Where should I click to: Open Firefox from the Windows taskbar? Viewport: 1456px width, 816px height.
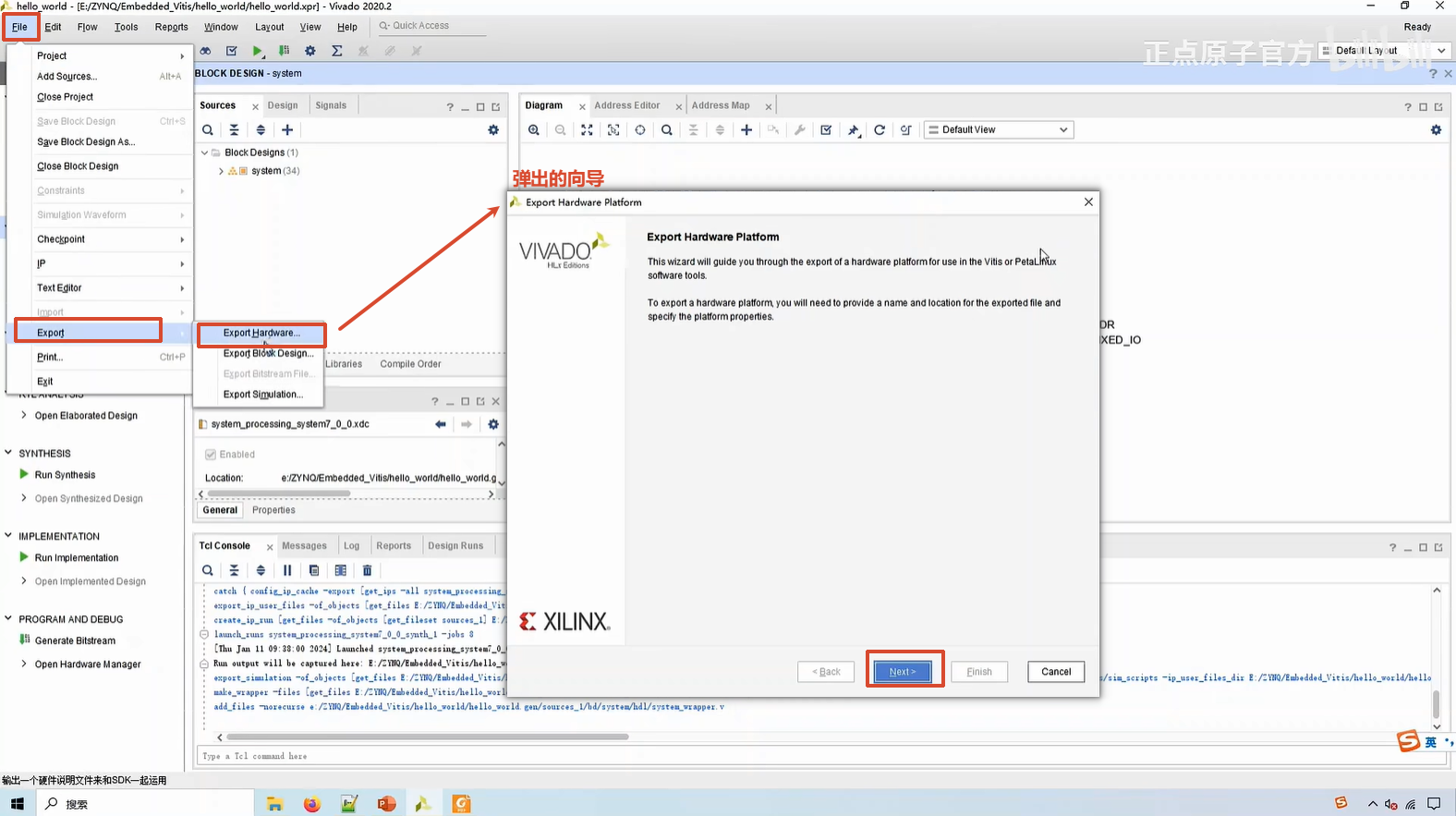pyautogui.click(x=312, y=804)
